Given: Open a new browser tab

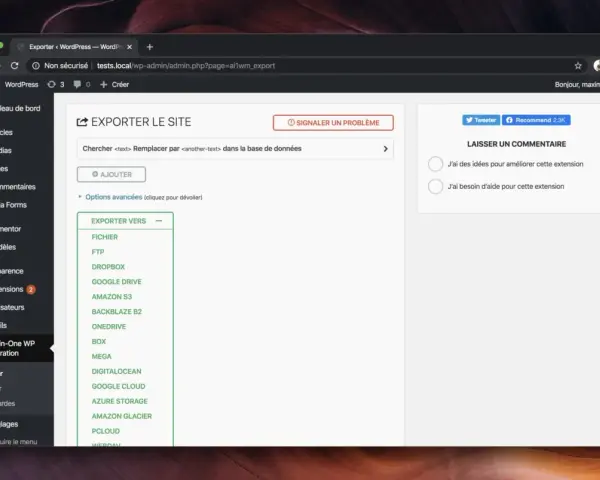Looking at the screenshot, I should pyautogui.click(x=150, y=47).
